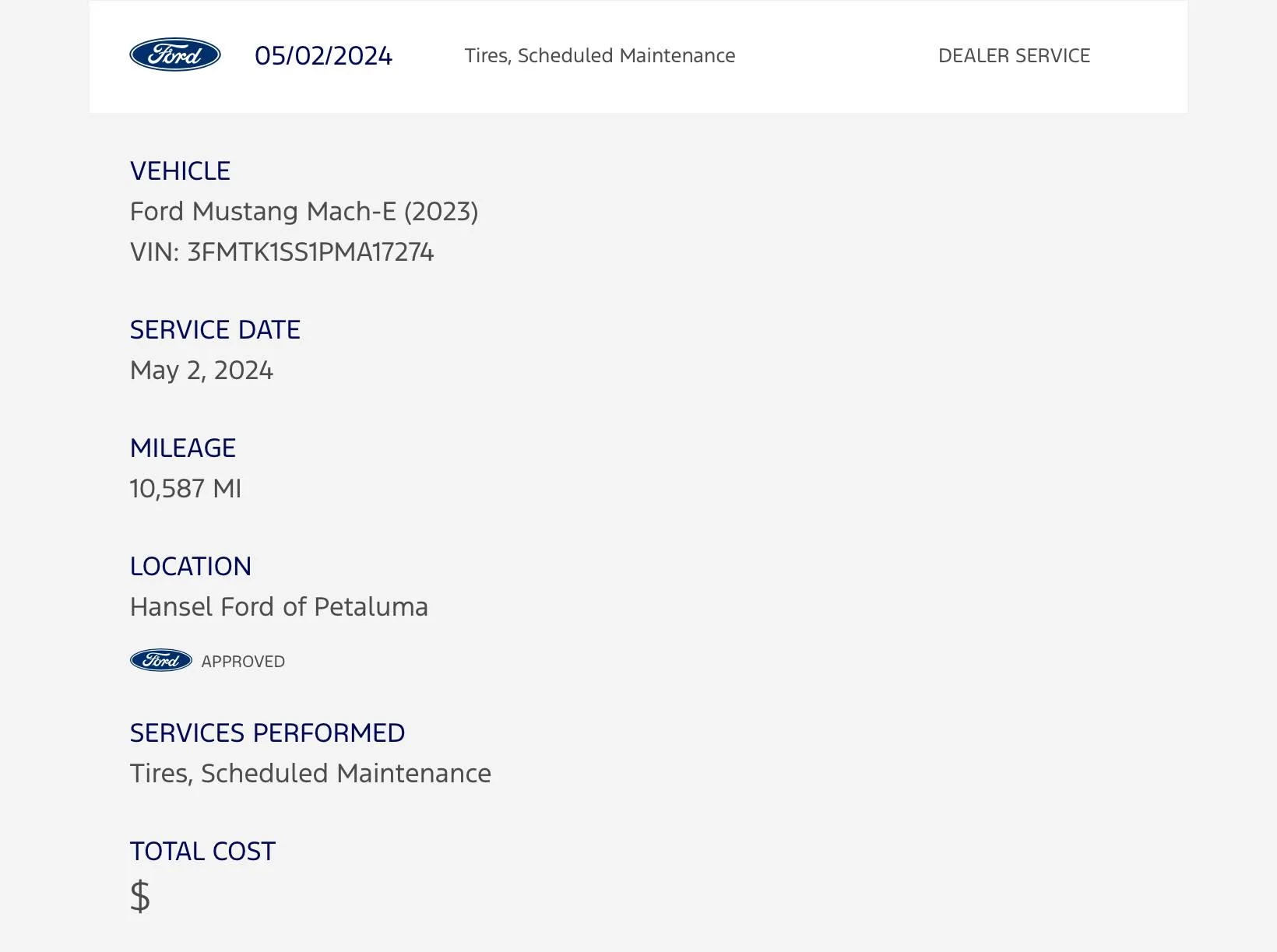Screen dimensions: 1277x952
Task: Click the 10,587 MI mileage value
Action: [185, 489]
